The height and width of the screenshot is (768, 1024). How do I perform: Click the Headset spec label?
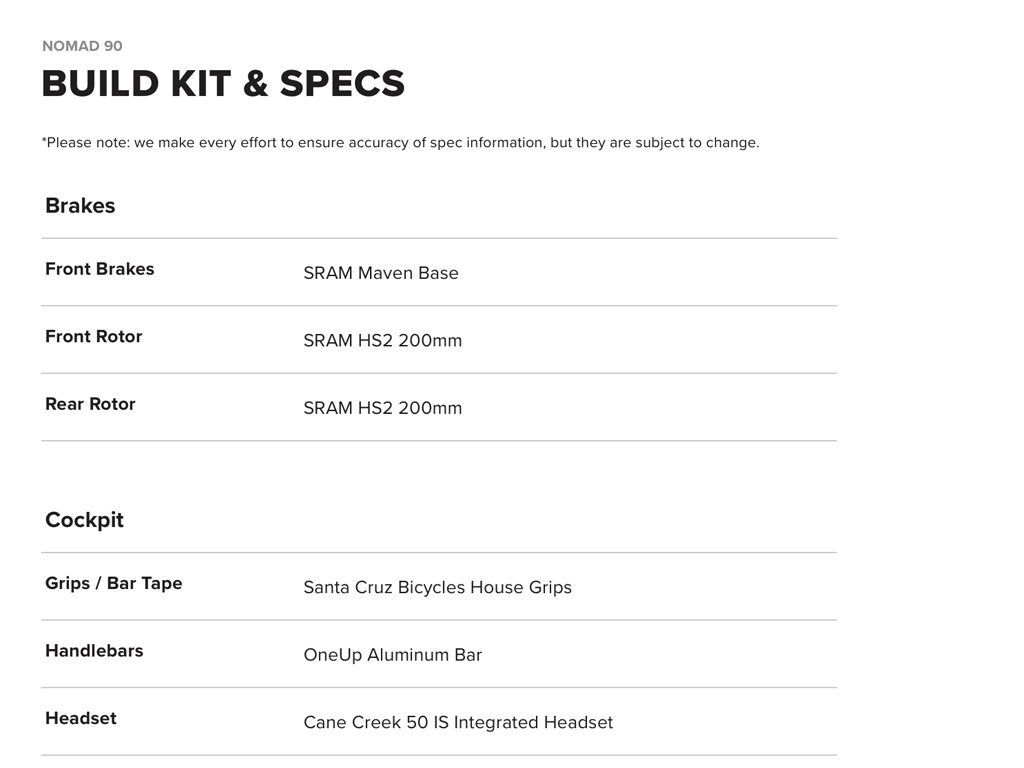pos(81,718)
